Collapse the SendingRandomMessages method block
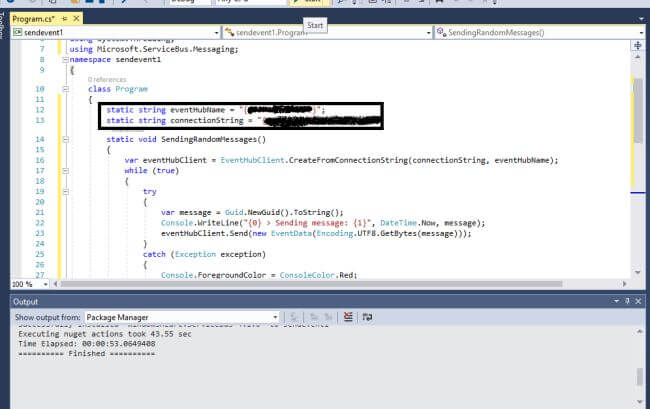 click(65, 139)
